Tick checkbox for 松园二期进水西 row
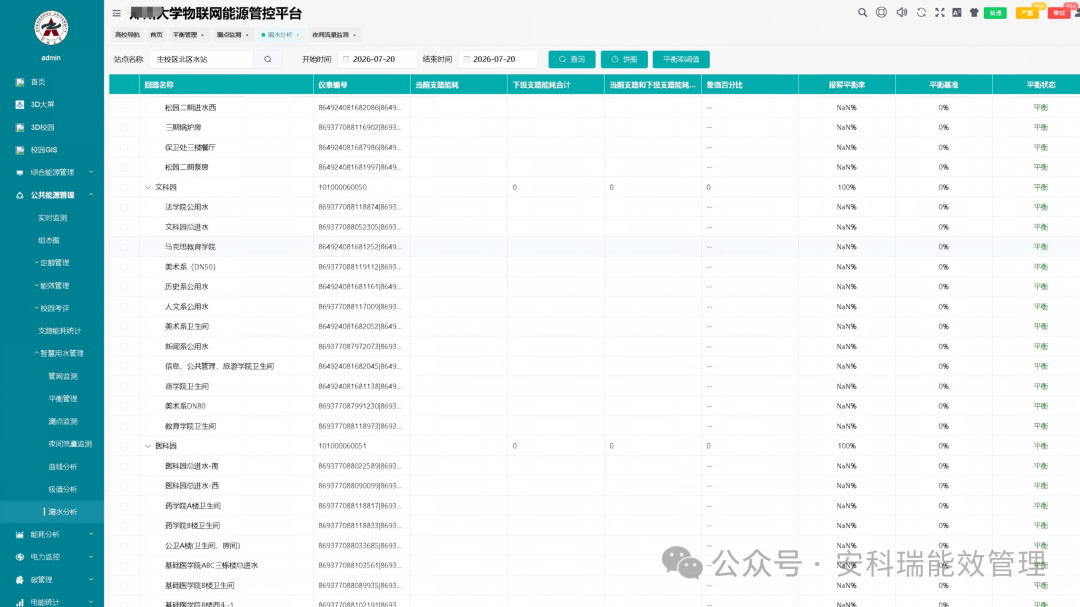The image size is (1080, 607). [x=124, y=107]
